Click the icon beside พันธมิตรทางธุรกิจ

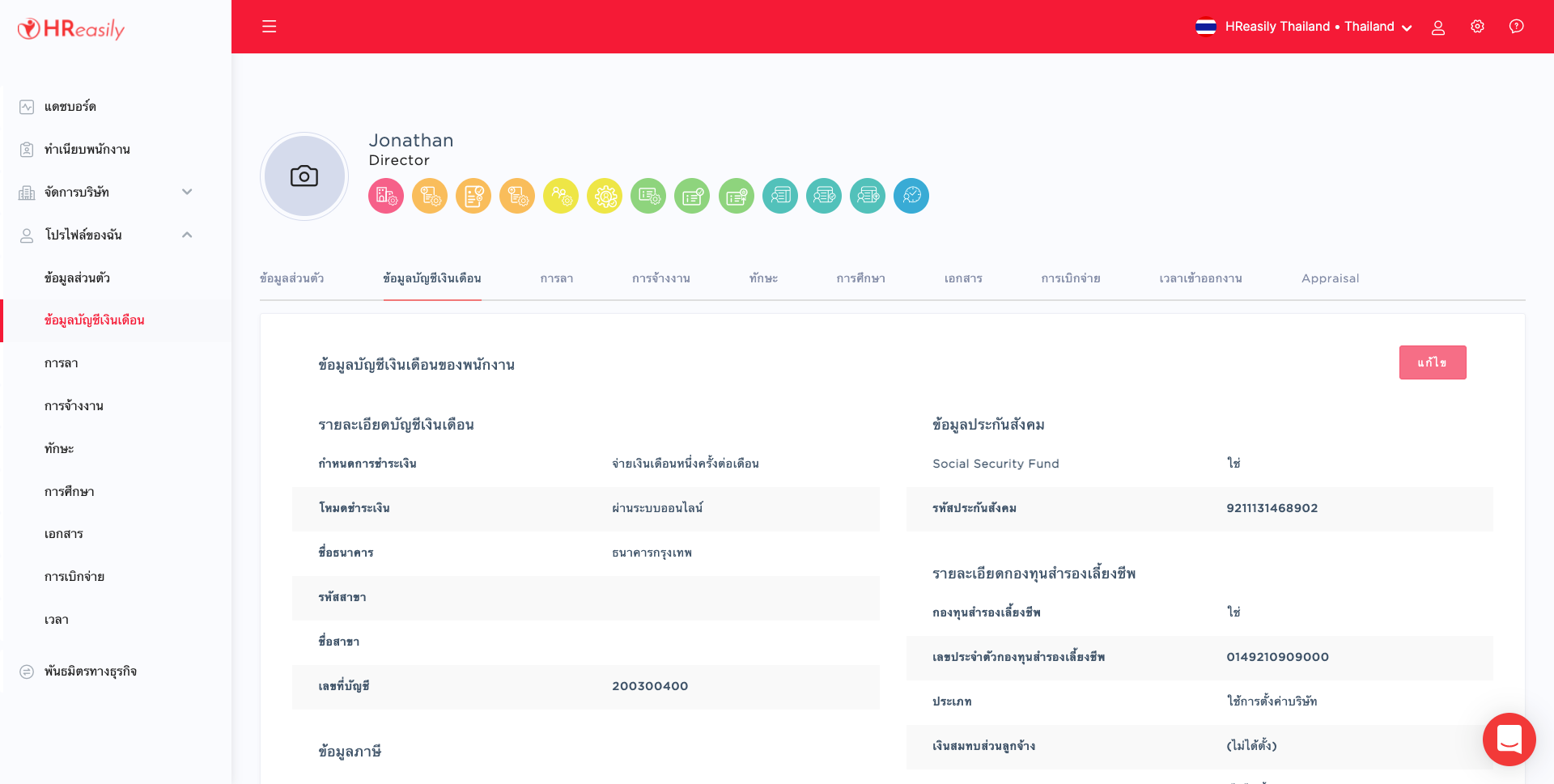27,672
